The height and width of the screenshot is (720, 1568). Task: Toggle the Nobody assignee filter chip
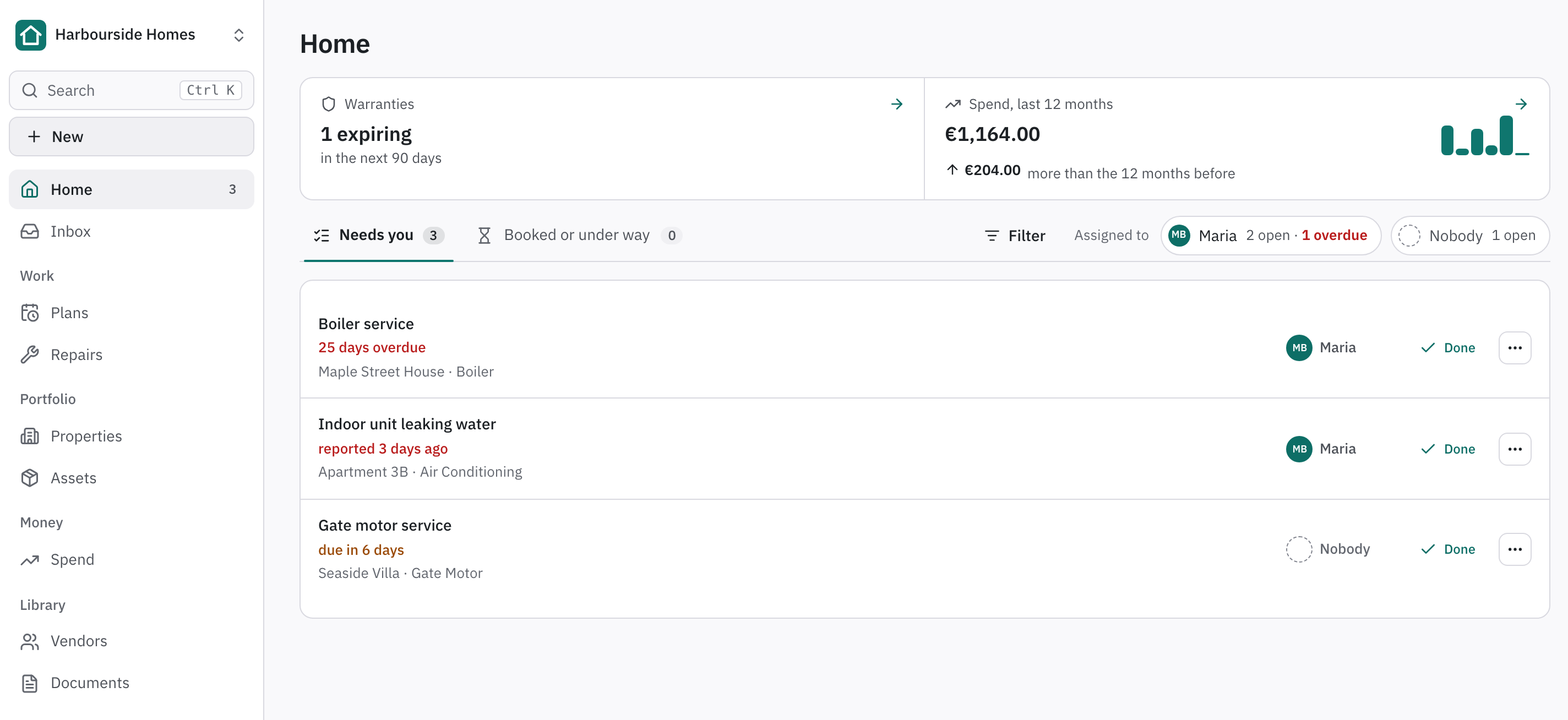pos(1469,236)
